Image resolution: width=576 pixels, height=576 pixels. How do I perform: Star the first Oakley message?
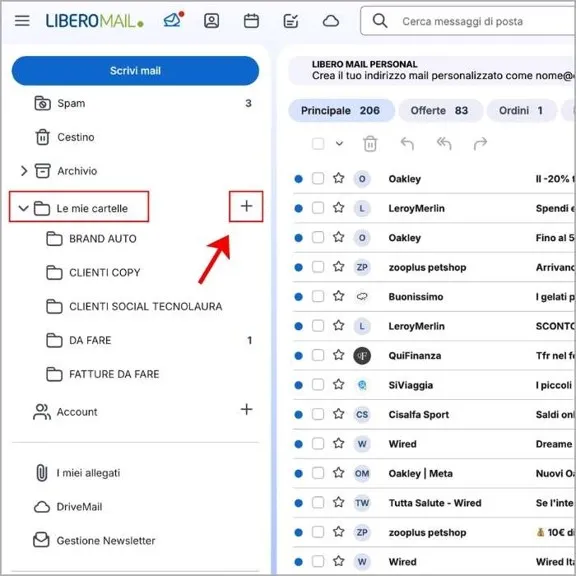pos(338,178)
